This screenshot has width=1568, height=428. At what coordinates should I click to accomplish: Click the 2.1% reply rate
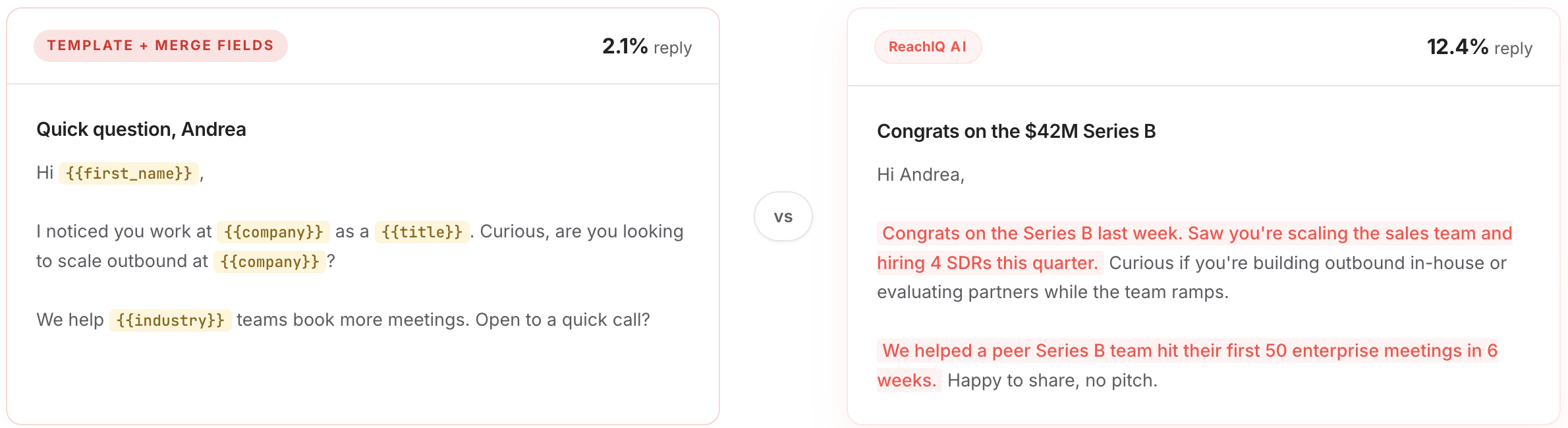[x=646, y=47]
